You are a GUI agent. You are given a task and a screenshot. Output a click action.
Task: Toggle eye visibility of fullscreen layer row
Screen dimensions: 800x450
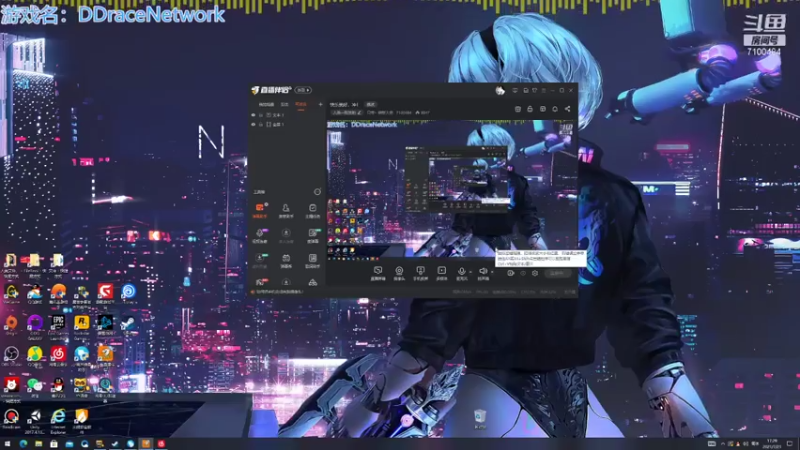[254, 124]
